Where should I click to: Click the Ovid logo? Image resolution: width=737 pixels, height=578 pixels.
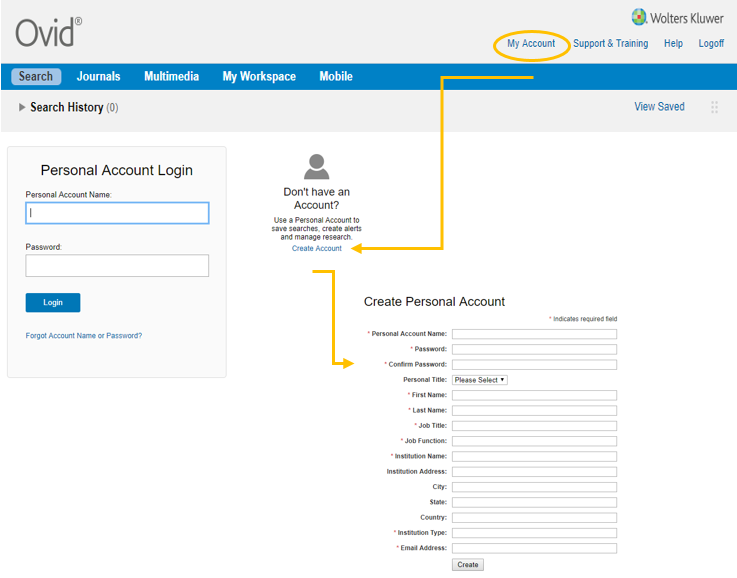48,32
